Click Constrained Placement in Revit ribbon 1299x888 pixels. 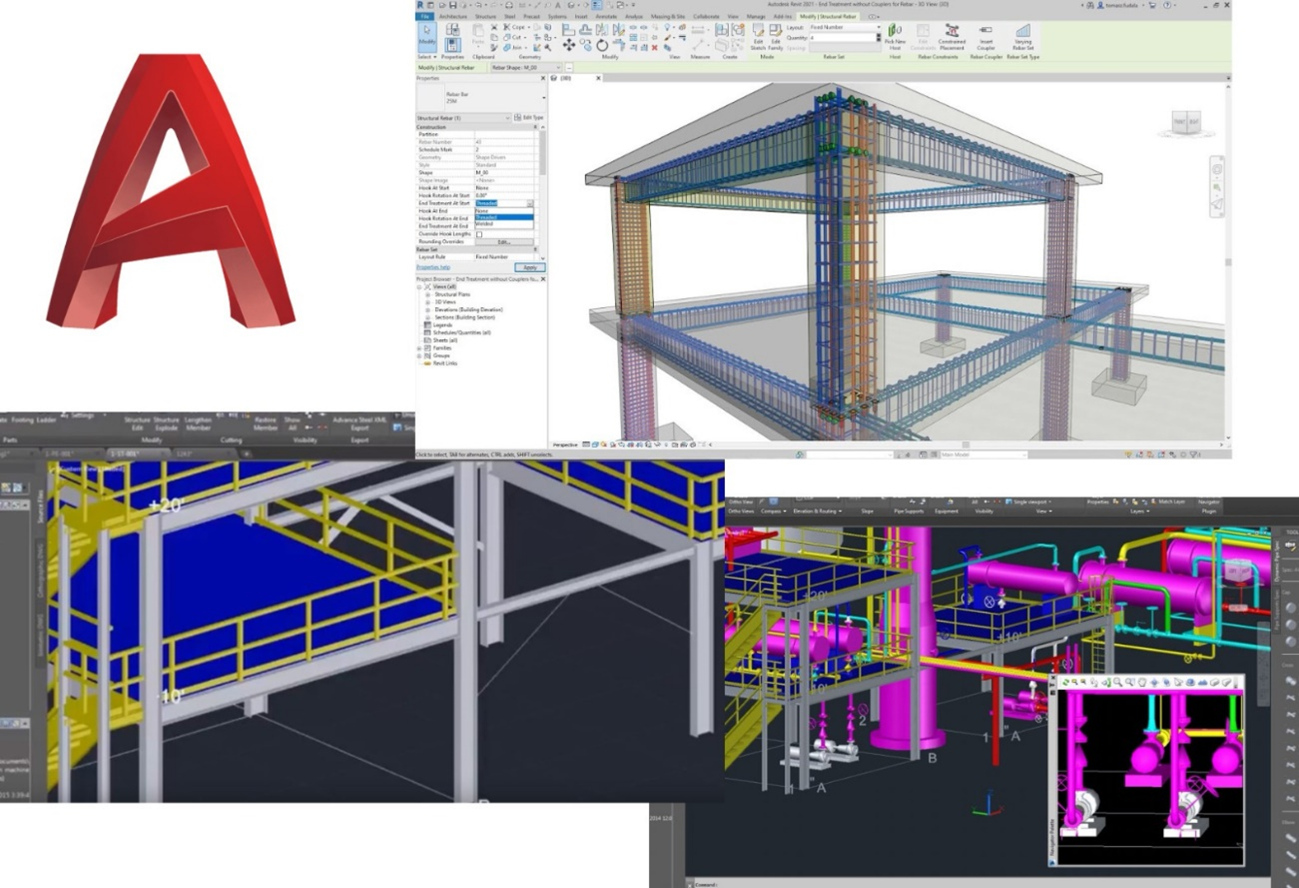(x=951, y=37)
